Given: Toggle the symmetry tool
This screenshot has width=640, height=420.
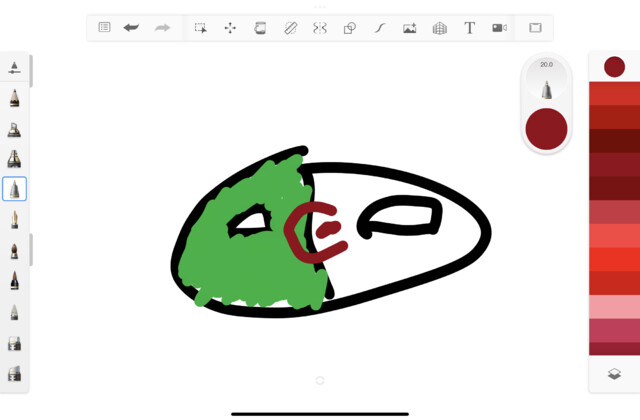Looking at the screenshot, I should point(320,28).
